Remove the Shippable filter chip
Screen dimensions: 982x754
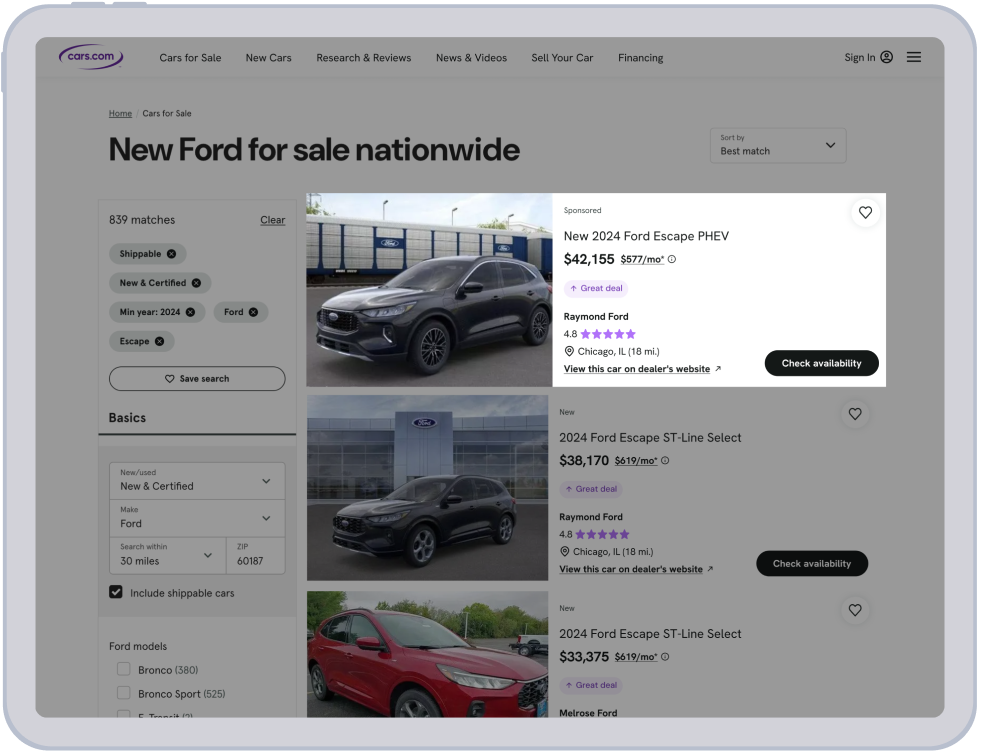pyautogui.click(x=172, y=255)
